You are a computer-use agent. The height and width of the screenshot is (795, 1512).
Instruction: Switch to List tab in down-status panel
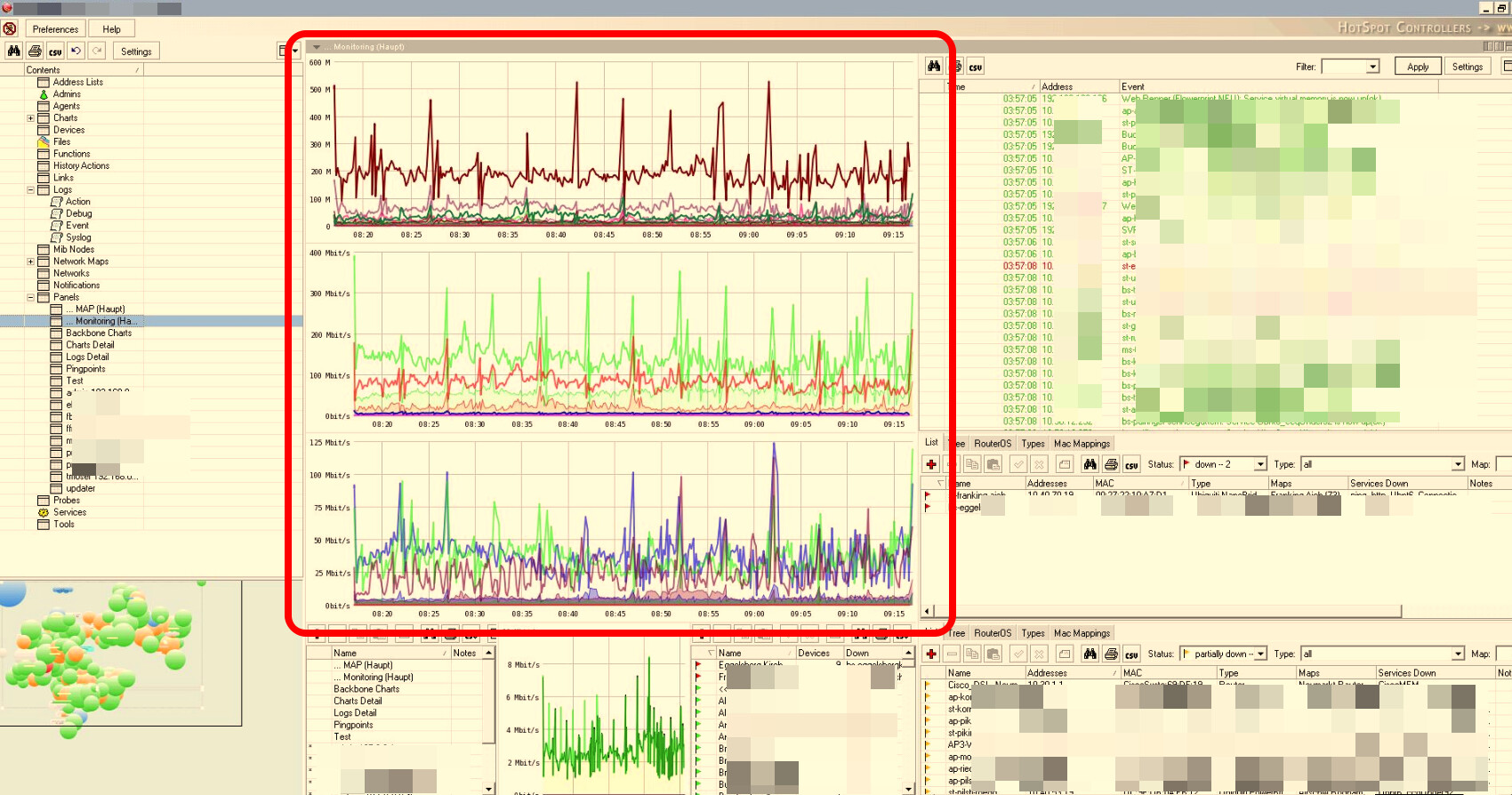click(931, 443)
